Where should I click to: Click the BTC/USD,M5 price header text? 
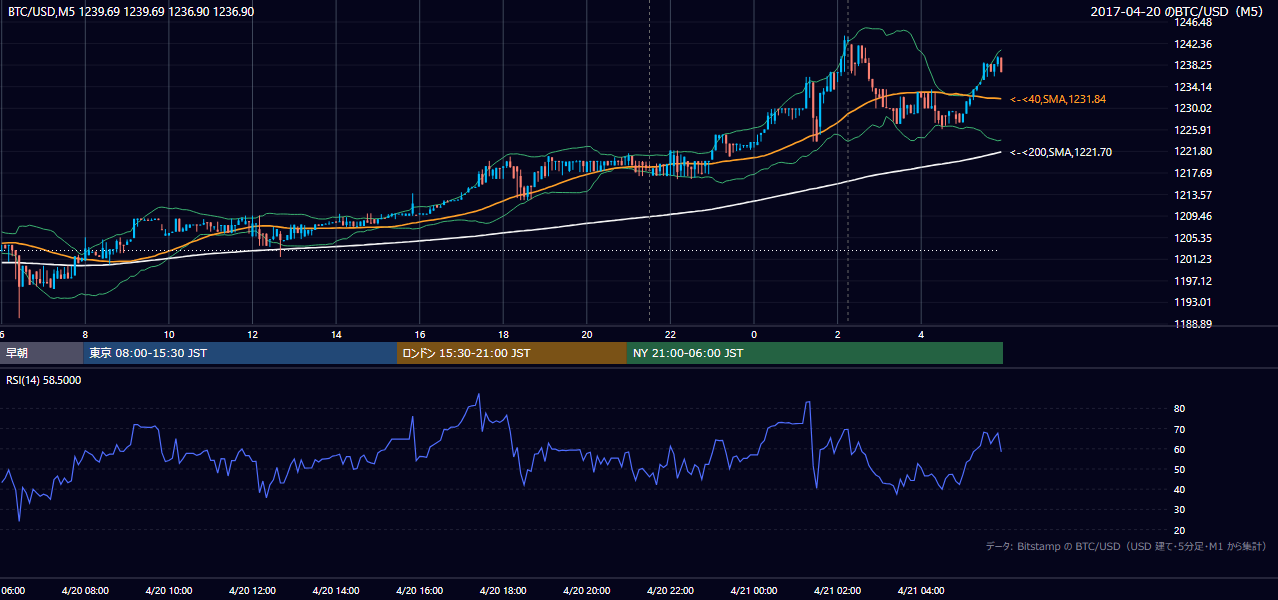click(x=130, y=12)
